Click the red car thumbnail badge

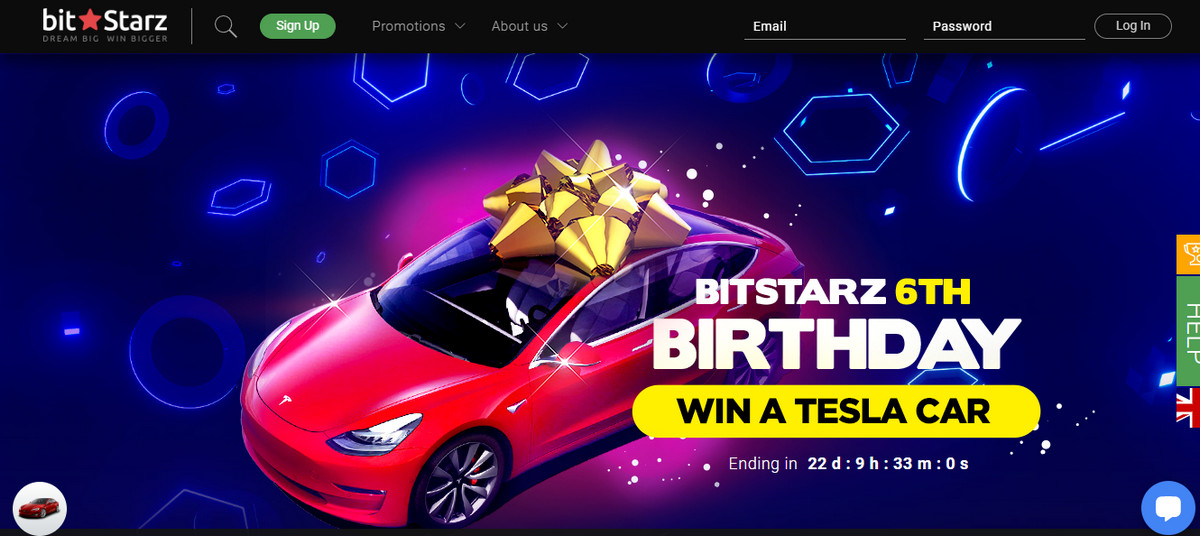click(40, 508)
